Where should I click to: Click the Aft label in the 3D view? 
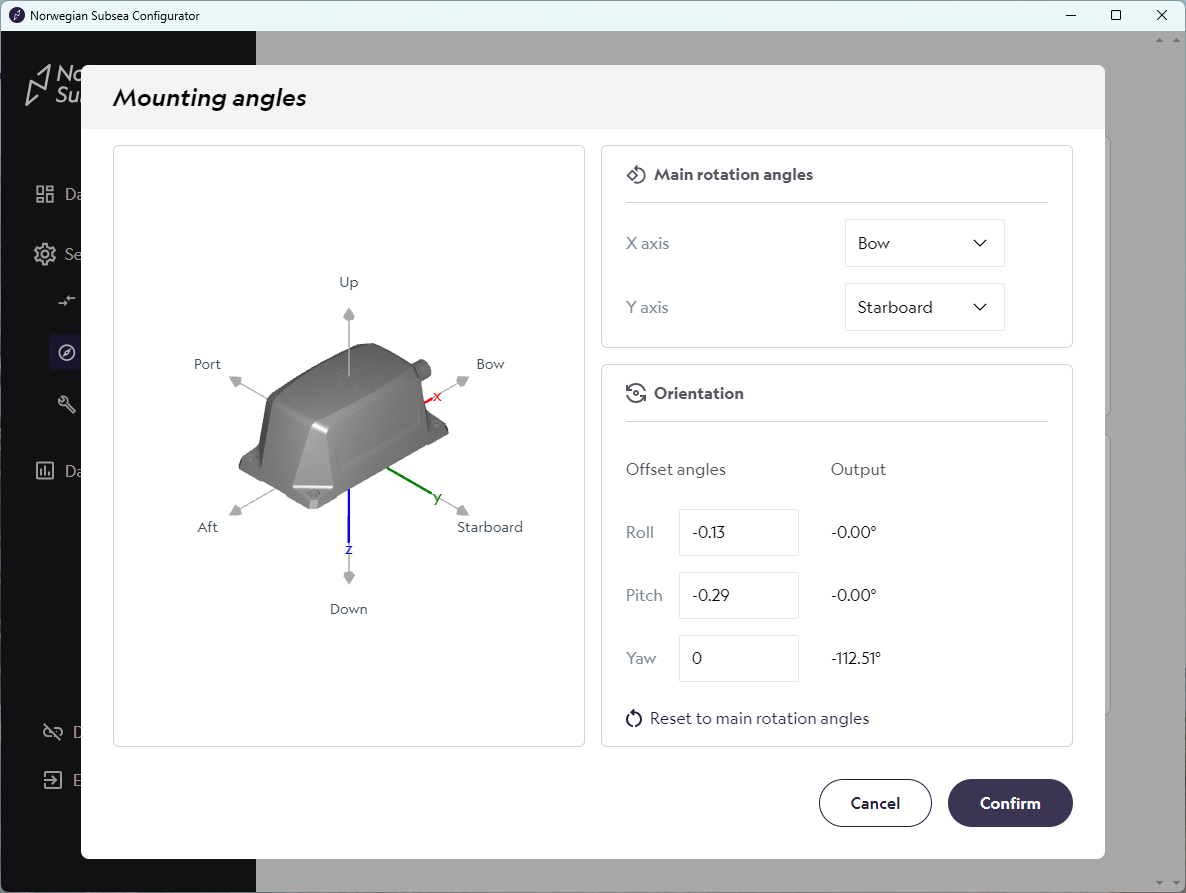point(207,527)
